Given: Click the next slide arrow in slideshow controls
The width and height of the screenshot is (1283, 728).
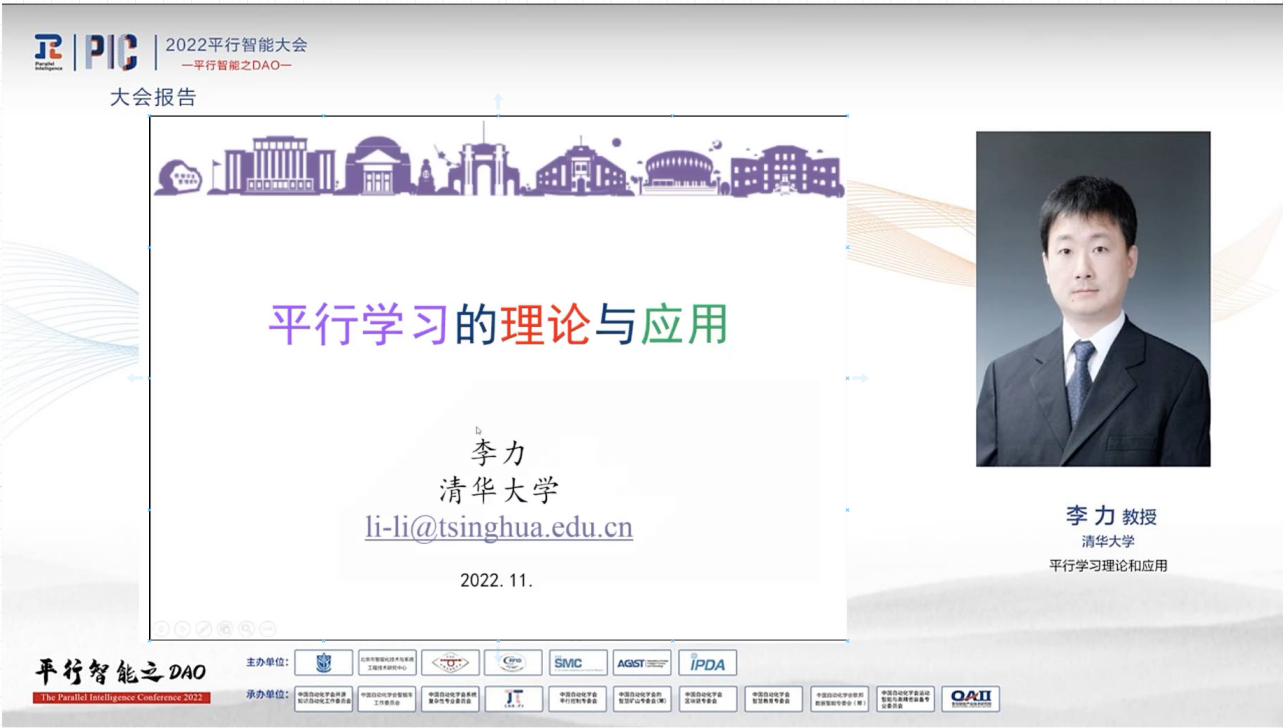Looking at the screenshot, I should (182, 629).
